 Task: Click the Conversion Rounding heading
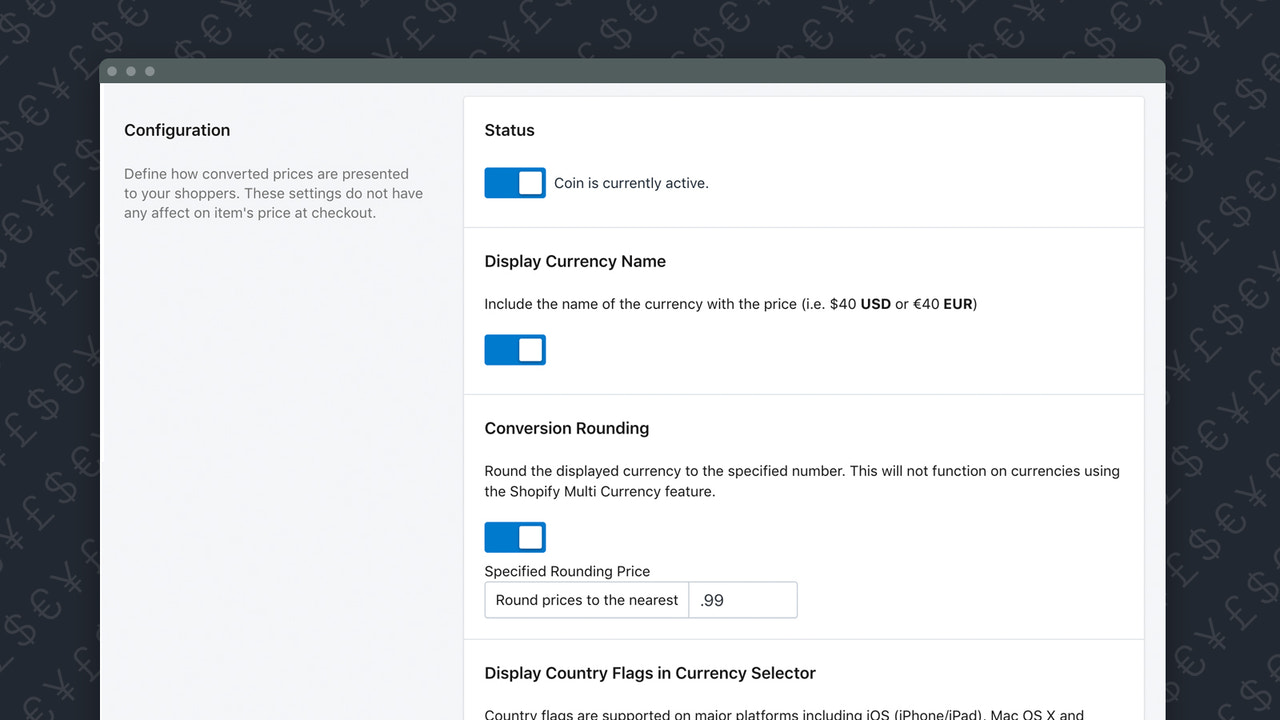[x=566, y=428]
